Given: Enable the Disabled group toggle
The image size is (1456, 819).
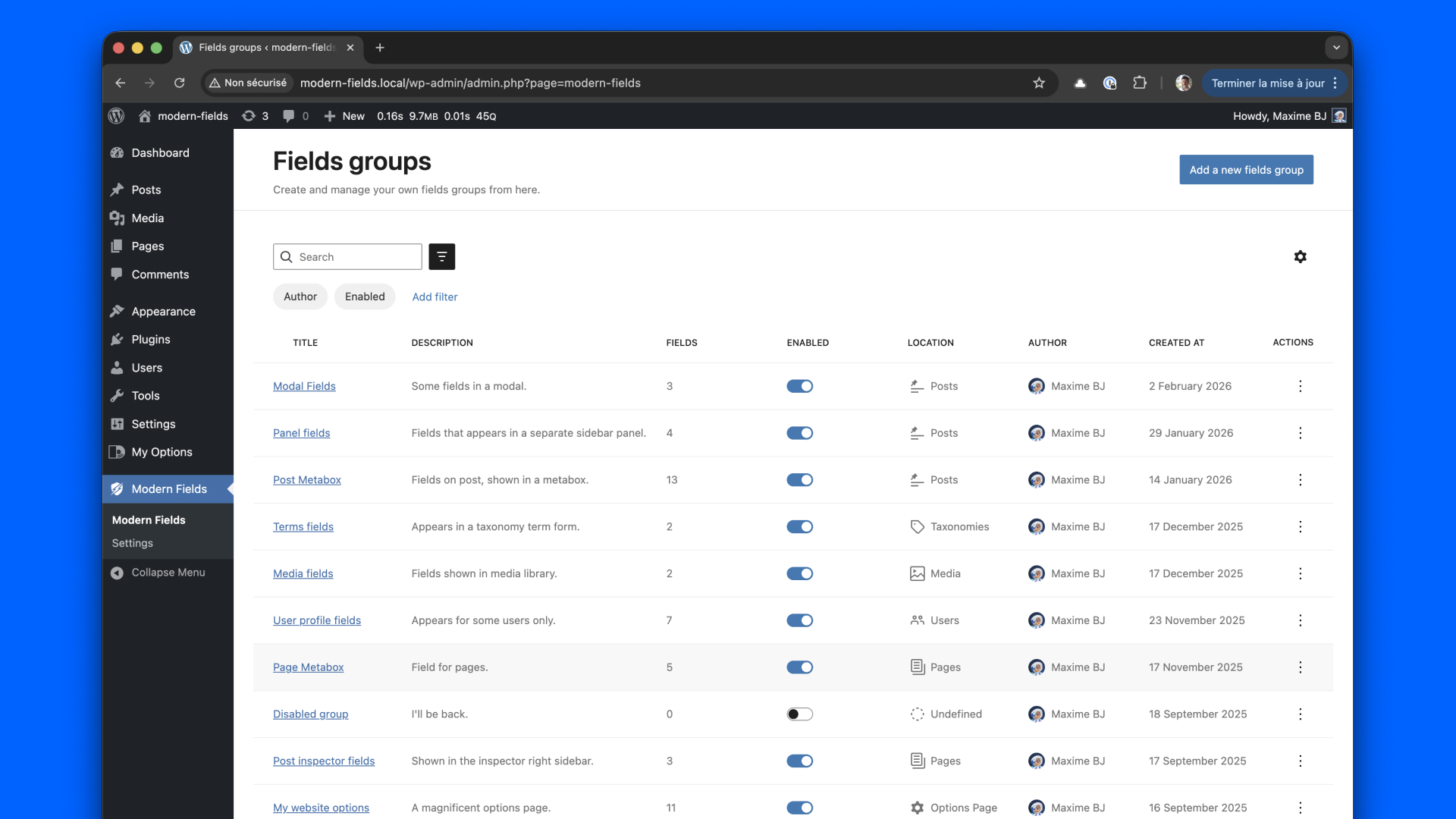Looking at the screenshot, I should pos(799,714).
